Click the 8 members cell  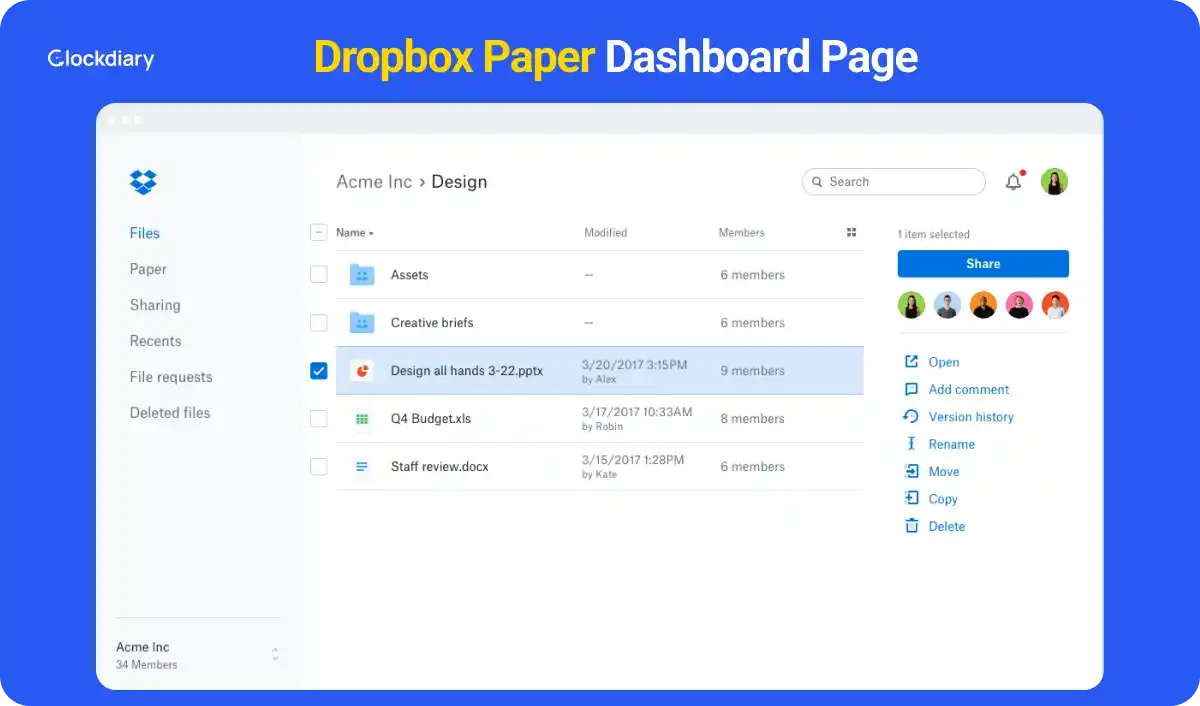click(752, 419)
